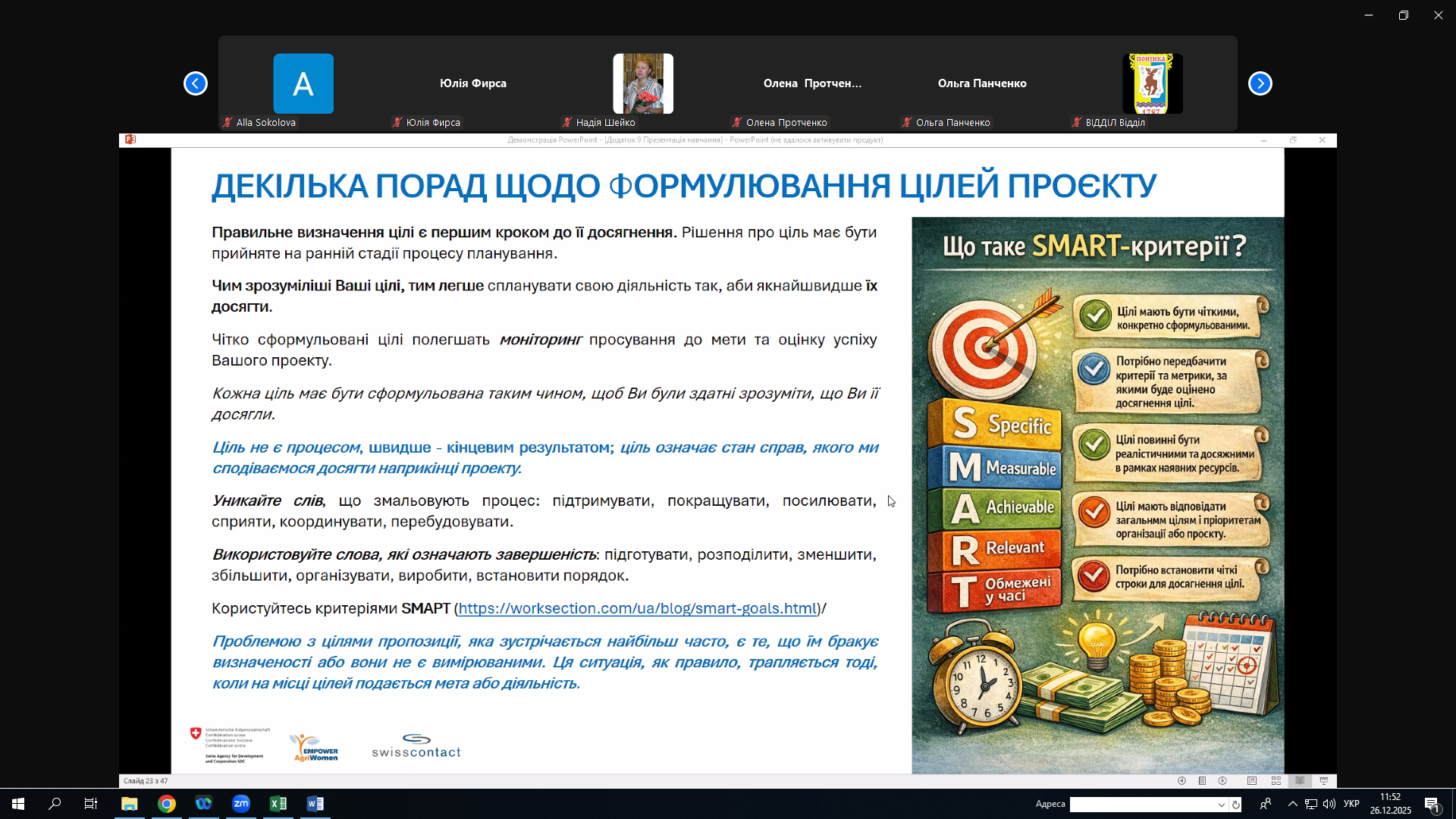Open worksection.com smart-goals link
This screenshot has width=1456, height=819.
(637, 608)
